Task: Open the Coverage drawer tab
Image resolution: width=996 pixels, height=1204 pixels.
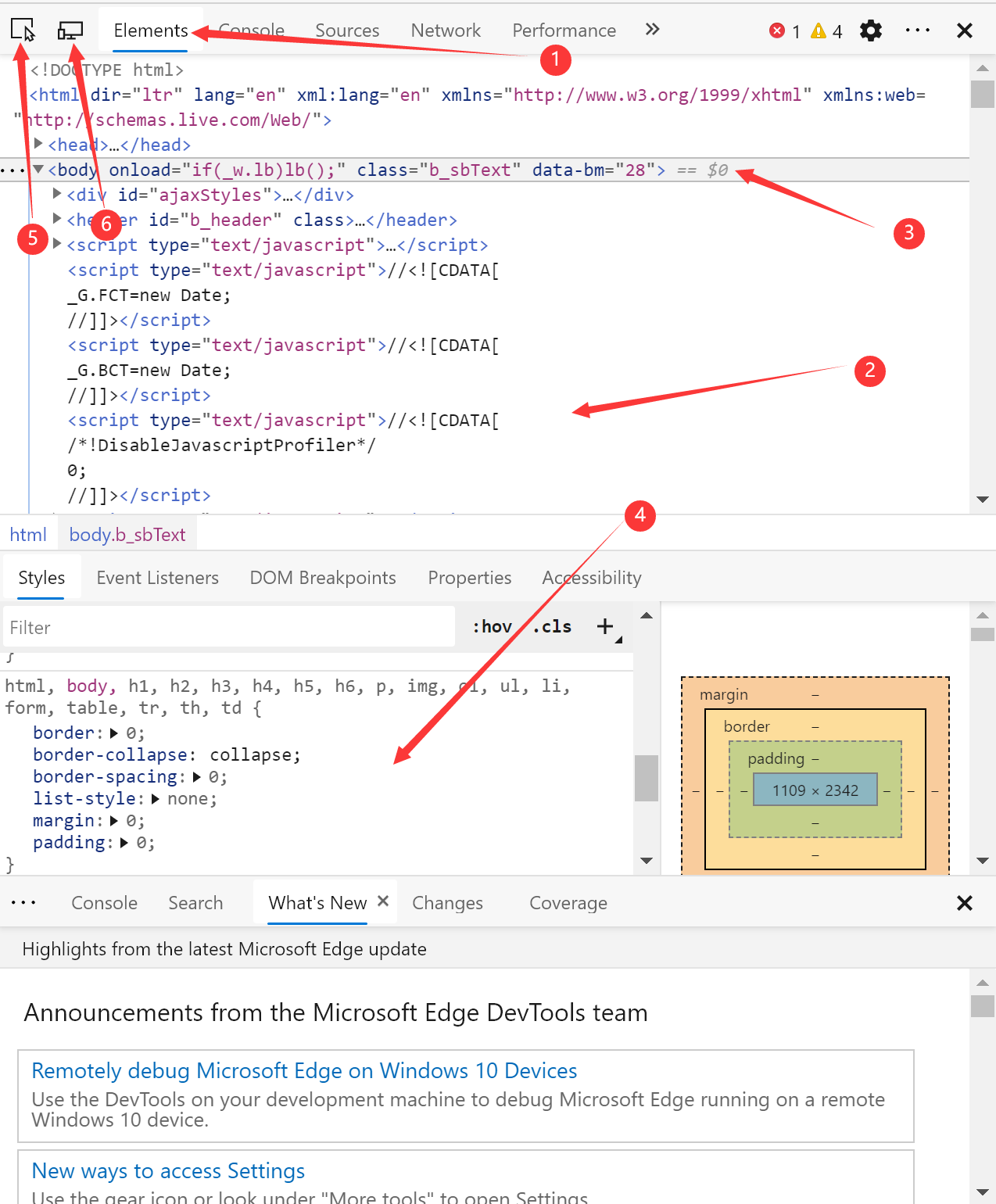Action: pyautogui.click(x=568, y=903)
